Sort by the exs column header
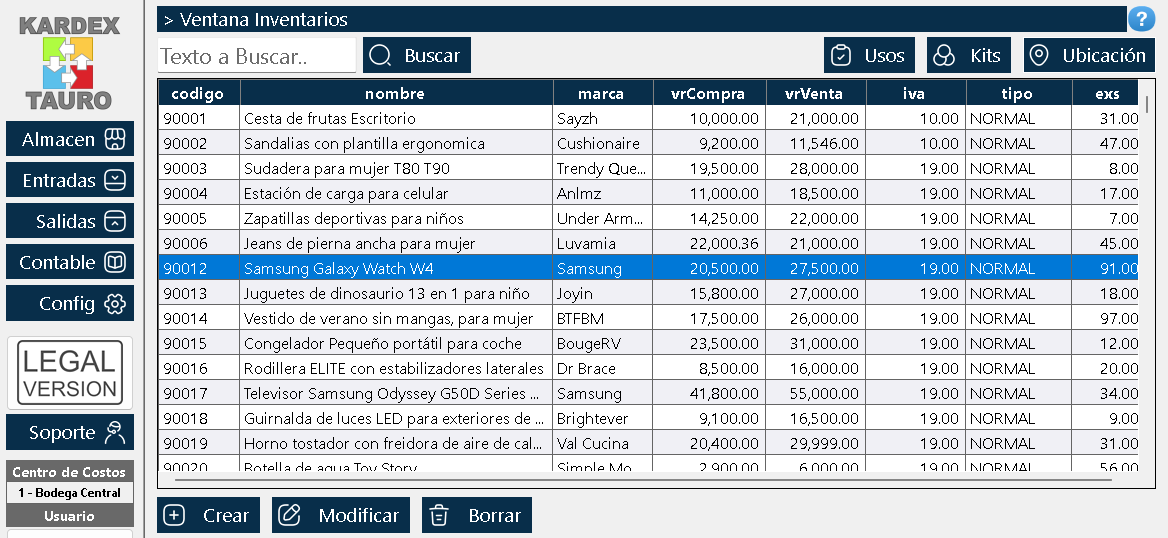This screenshot has width=1168, height=538. click(1105, 93)
